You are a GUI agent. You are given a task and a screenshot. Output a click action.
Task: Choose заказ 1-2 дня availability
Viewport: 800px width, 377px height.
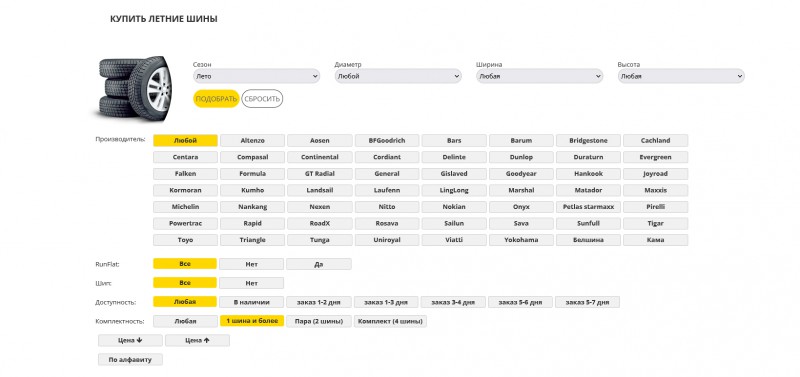(319, 302)
